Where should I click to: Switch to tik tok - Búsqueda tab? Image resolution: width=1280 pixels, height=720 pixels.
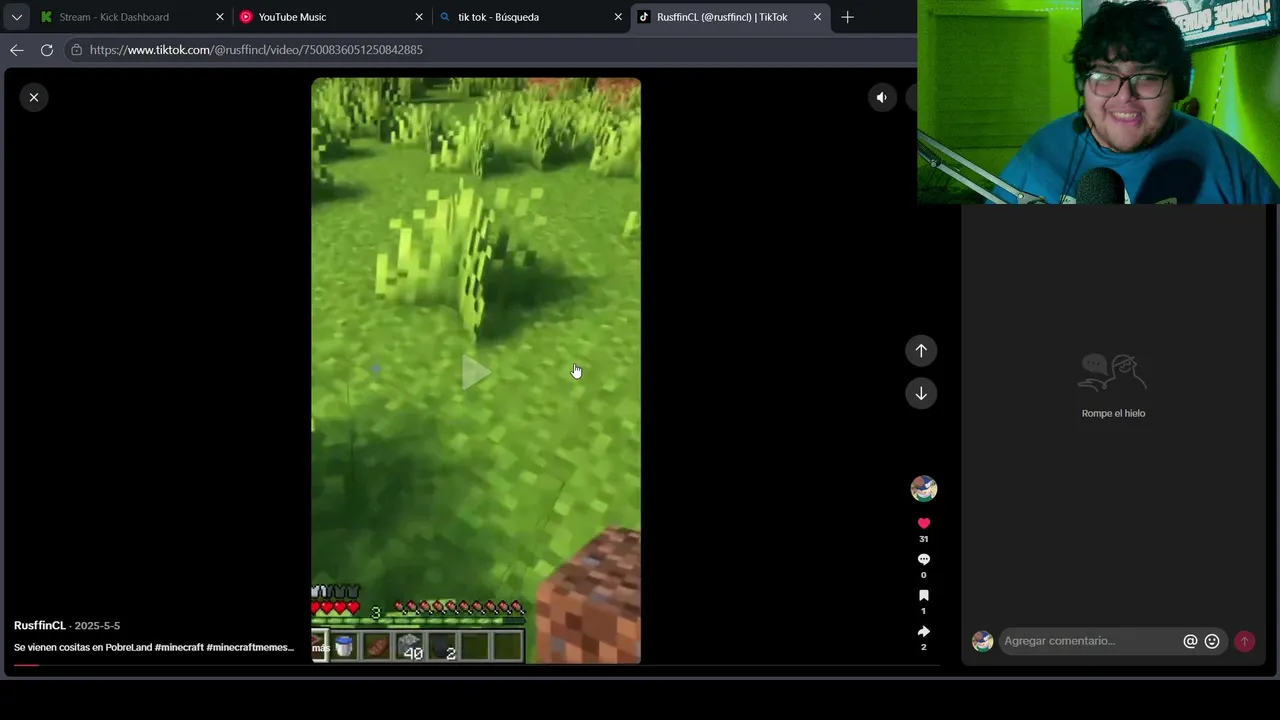pos(531,17)
